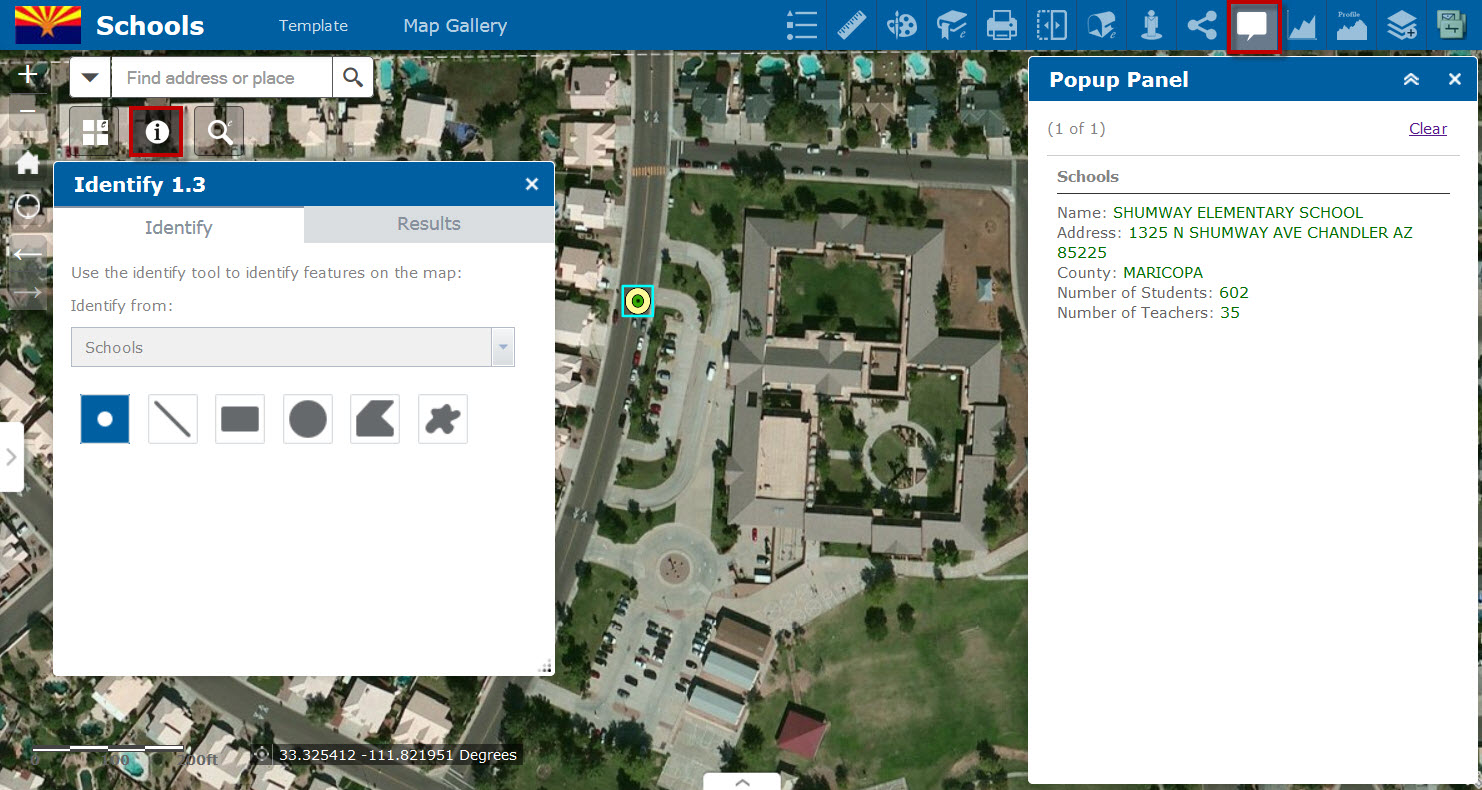Switch to the Identify tab
Screen dimensions: 1482x790
(179, 227)
